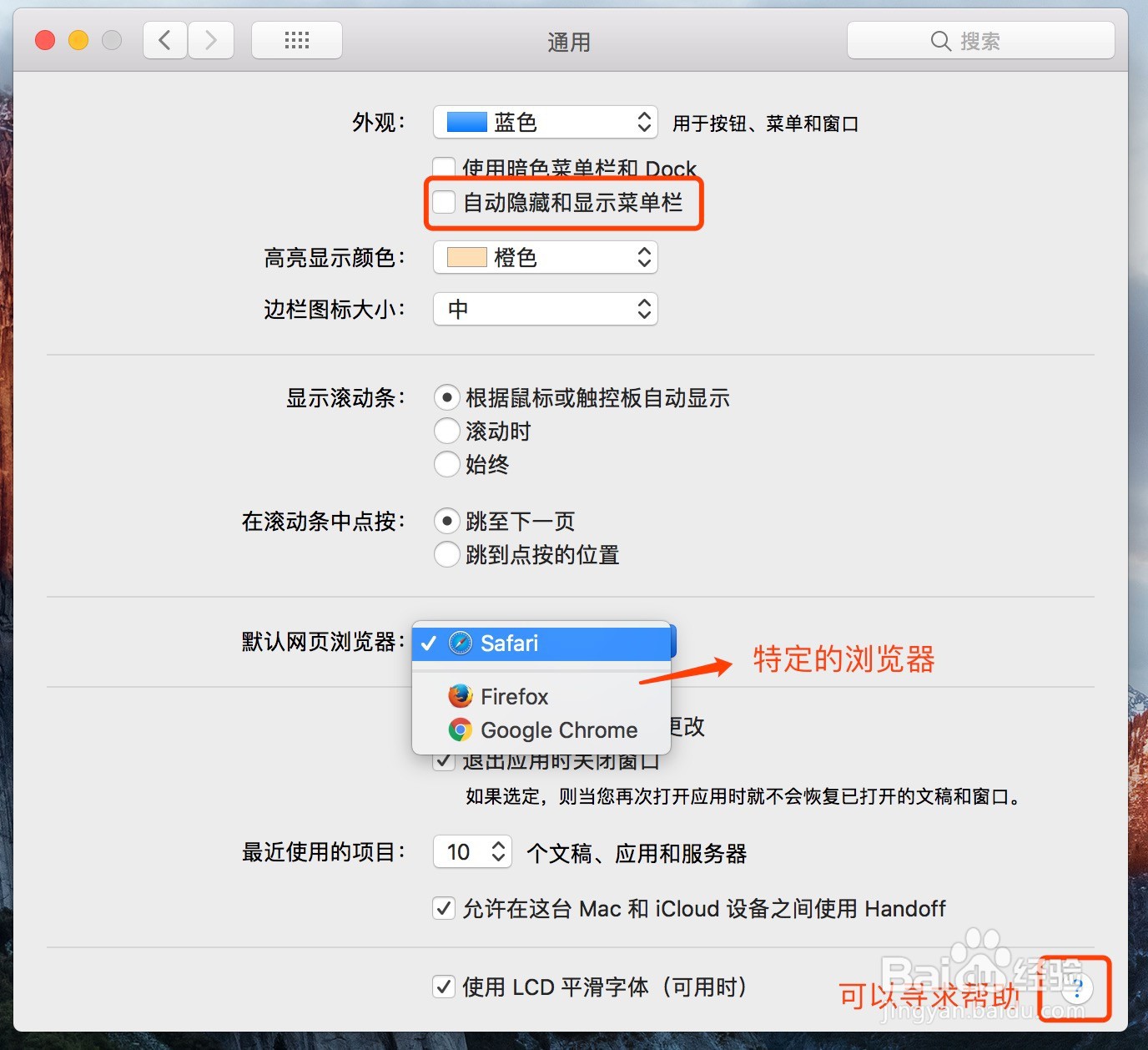This screenshot has width=1148, height=1050.
Task: Open the 边栏图标大小 dropdown
Action: [546, 309]
